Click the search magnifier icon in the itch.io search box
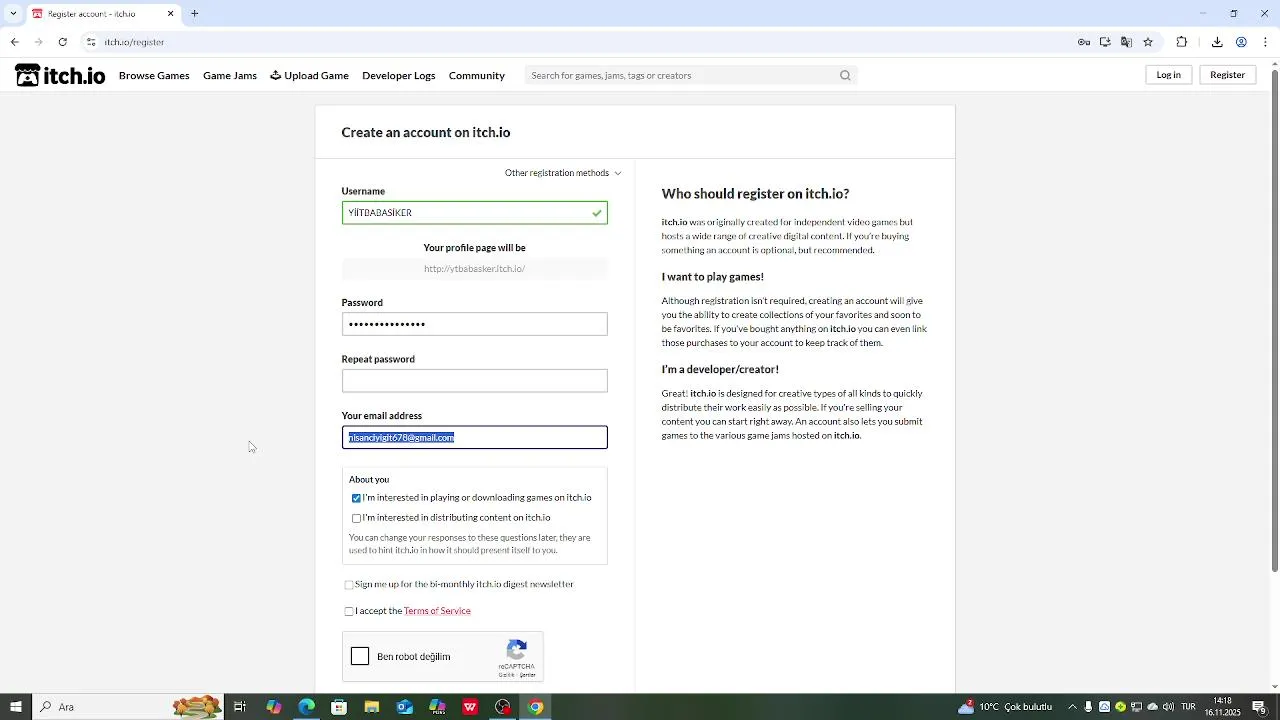The height and width of the screenshot is (720, 1280). 845,75
